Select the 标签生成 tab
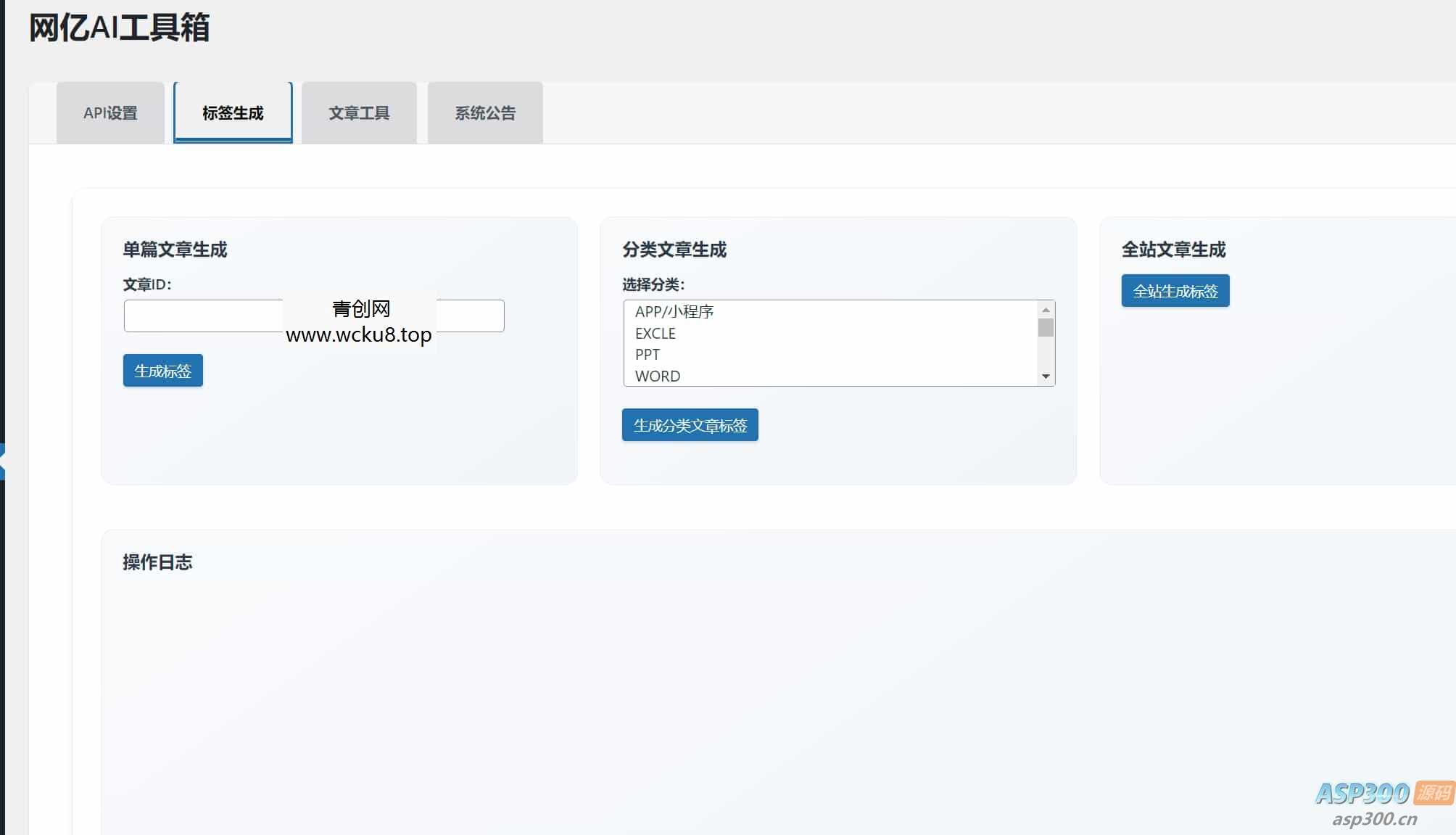The height and width of the screenshot is (835, 1456). (232, 113)
